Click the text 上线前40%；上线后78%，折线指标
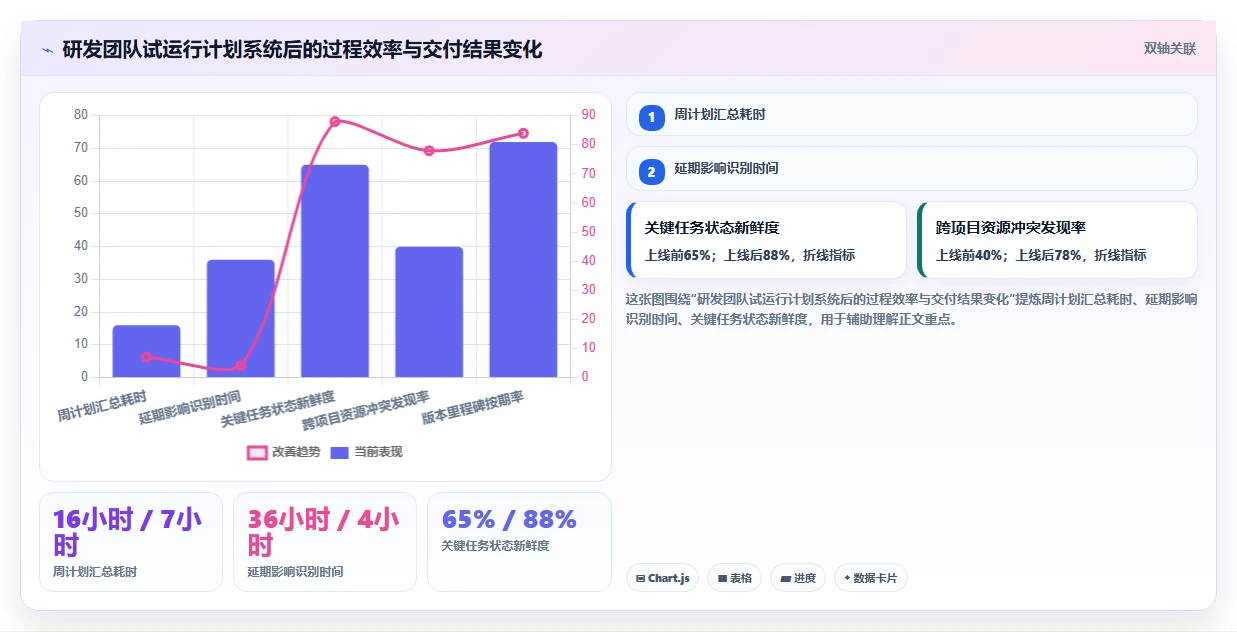Image resolution: width=1237 pixels, height=632 pixels. (x=1041, y=255)
